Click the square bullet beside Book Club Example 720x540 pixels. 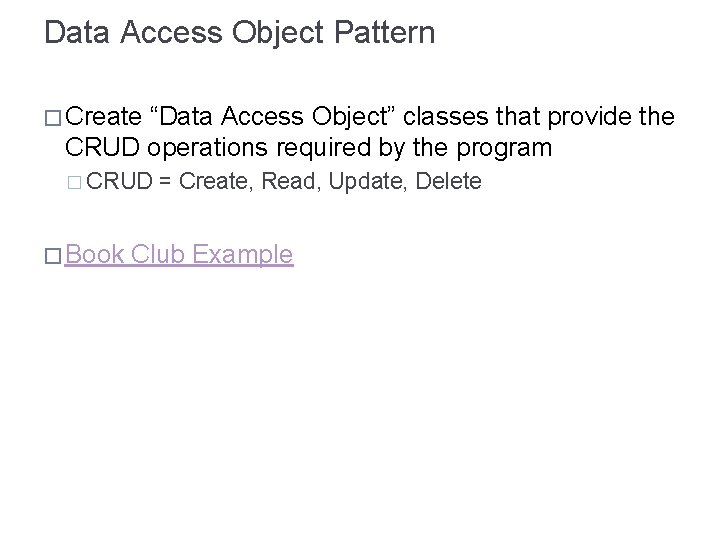click(x=53, y=256)
